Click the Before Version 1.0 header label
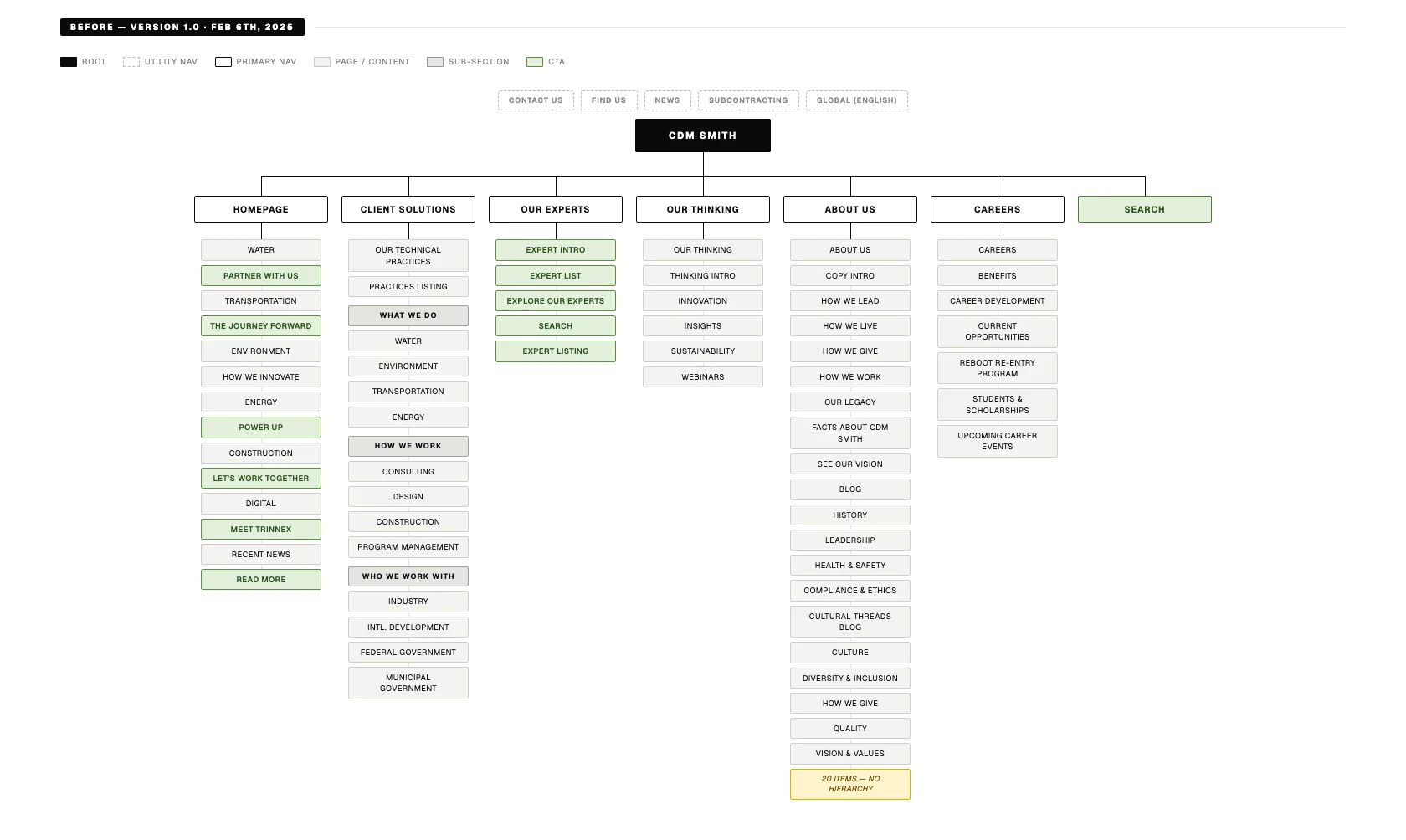 (182, 28)
